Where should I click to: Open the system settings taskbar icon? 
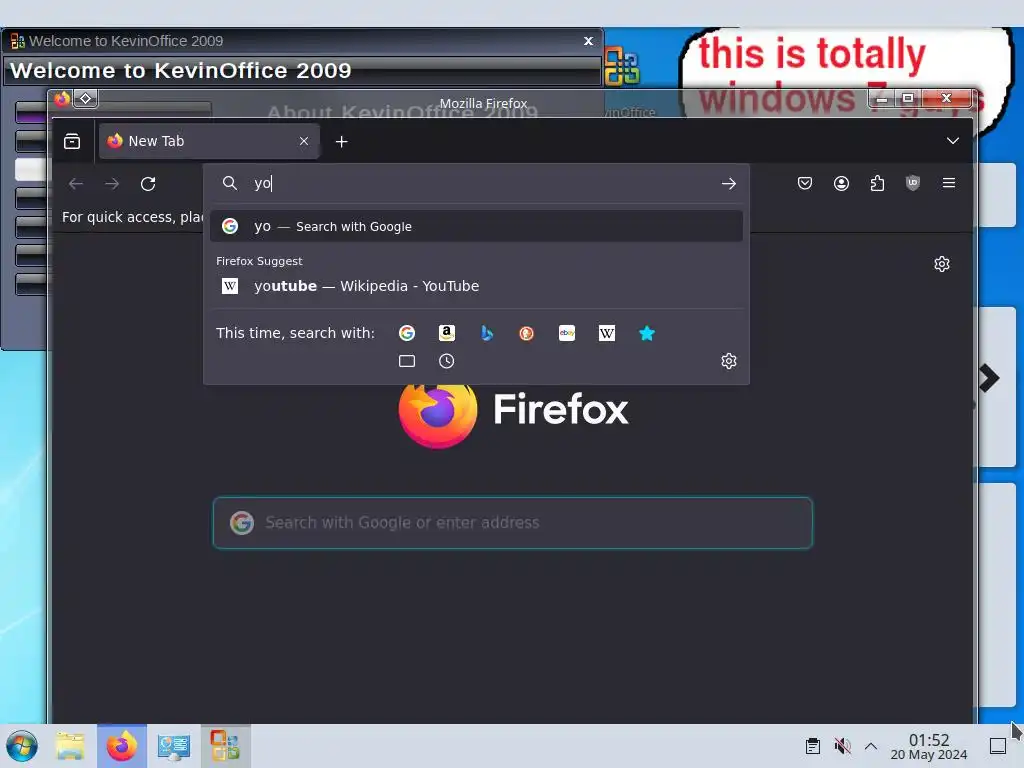(174, 746)
